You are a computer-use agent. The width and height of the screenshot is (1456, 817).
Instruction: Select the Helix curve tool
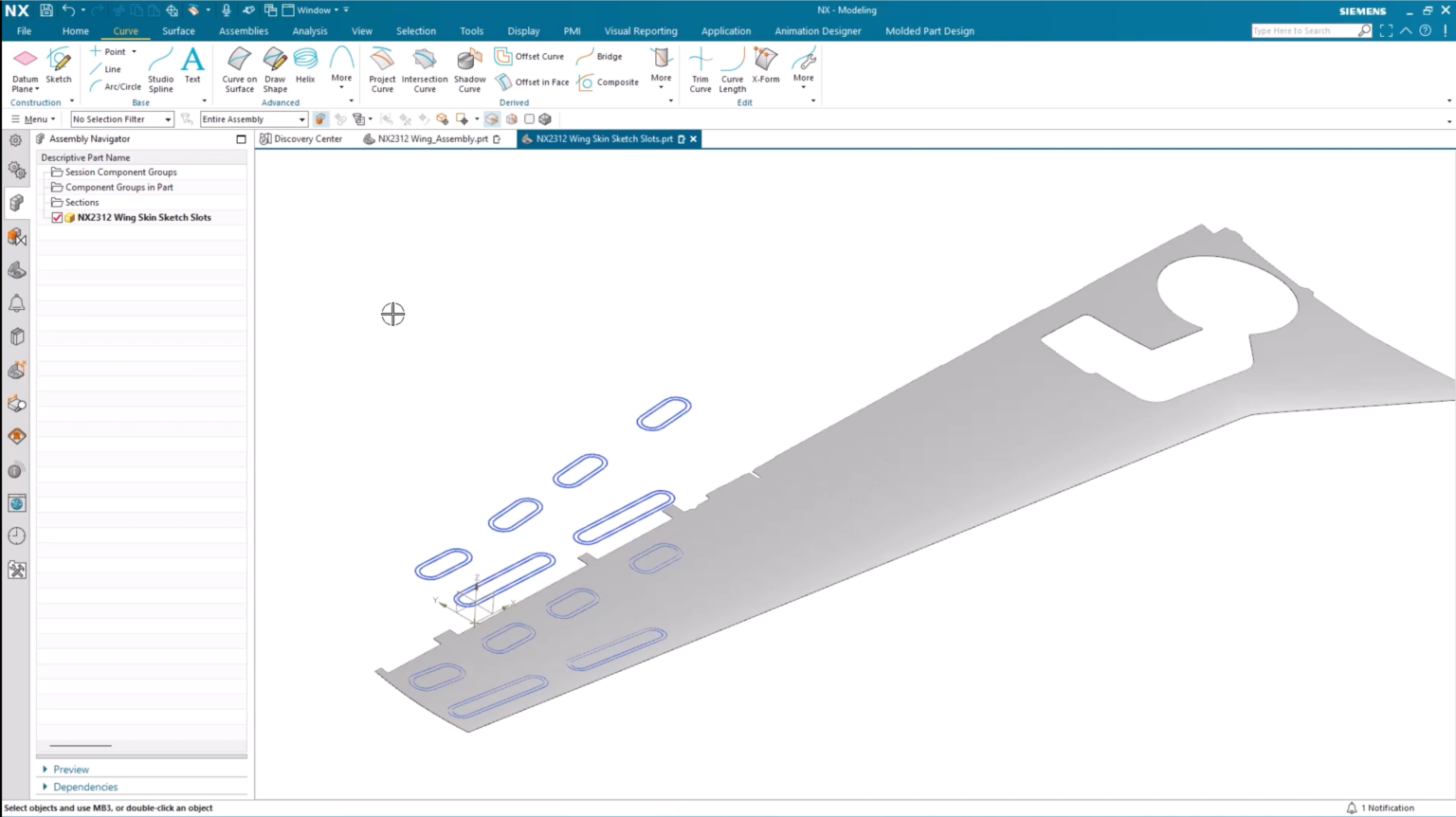pyautogui.click(x=305, y=66)
